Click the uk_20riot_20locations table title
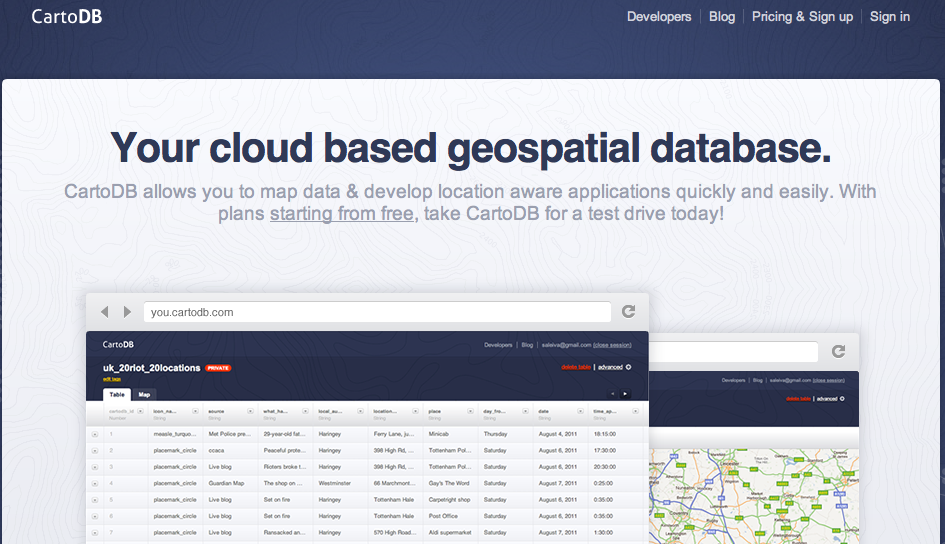The image size is (945, 544). (x=151, y=367)
